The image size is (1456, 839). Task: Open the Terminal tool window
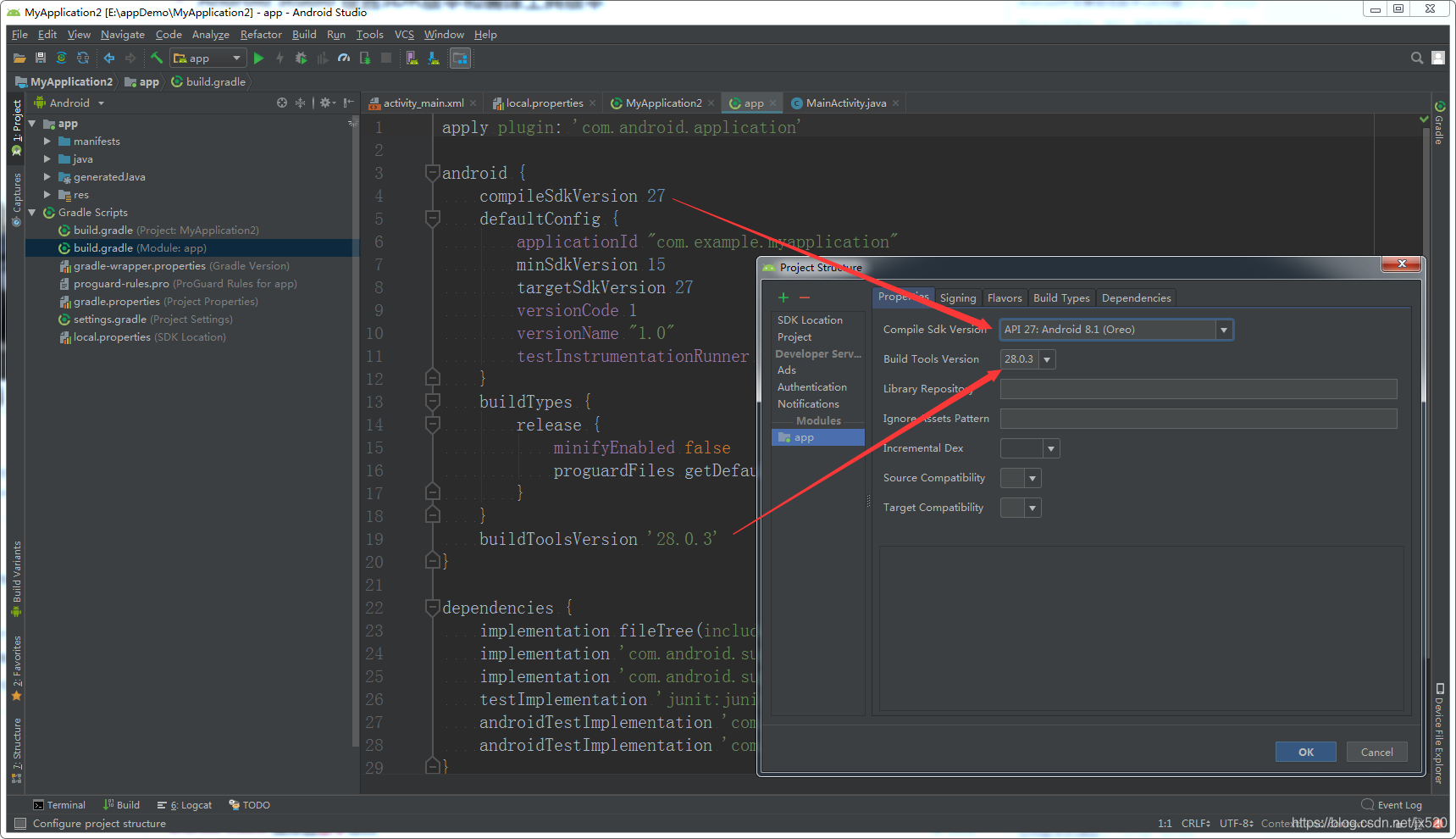pyautogui.click(x=59, y=805)
